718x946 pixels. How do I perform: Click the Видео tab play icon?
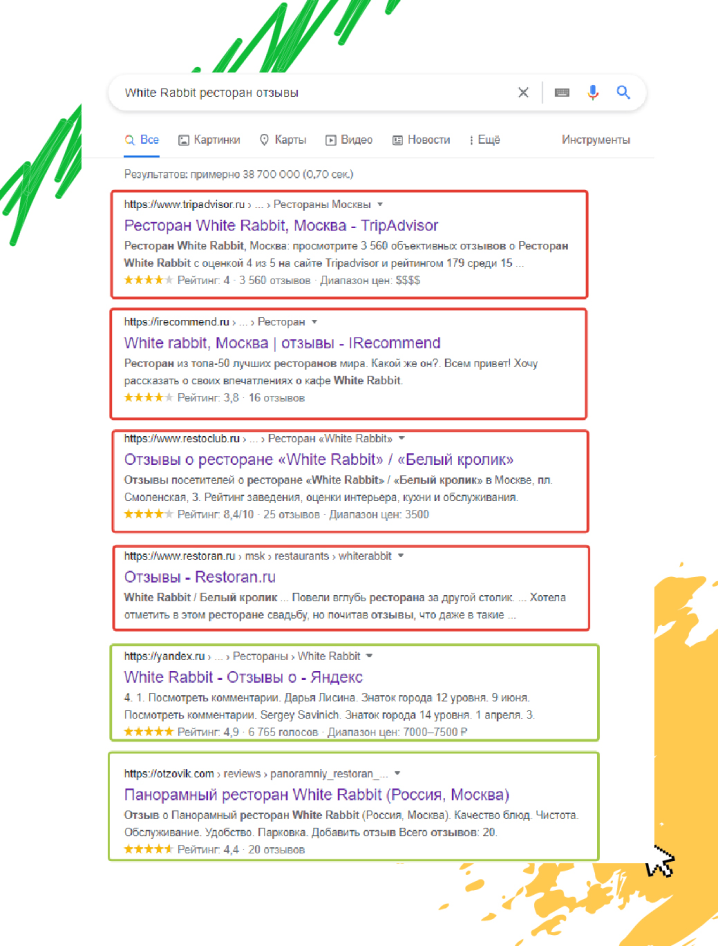pyautogui.click(x=331, y=140)
